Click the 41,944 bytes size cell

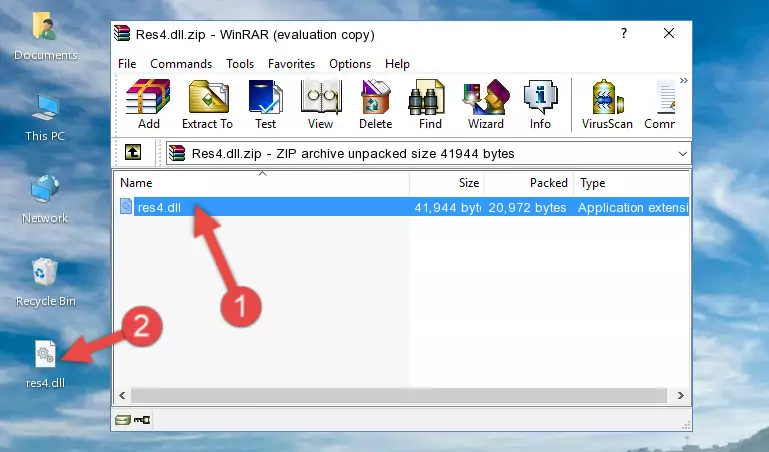[x=447, y=207]
